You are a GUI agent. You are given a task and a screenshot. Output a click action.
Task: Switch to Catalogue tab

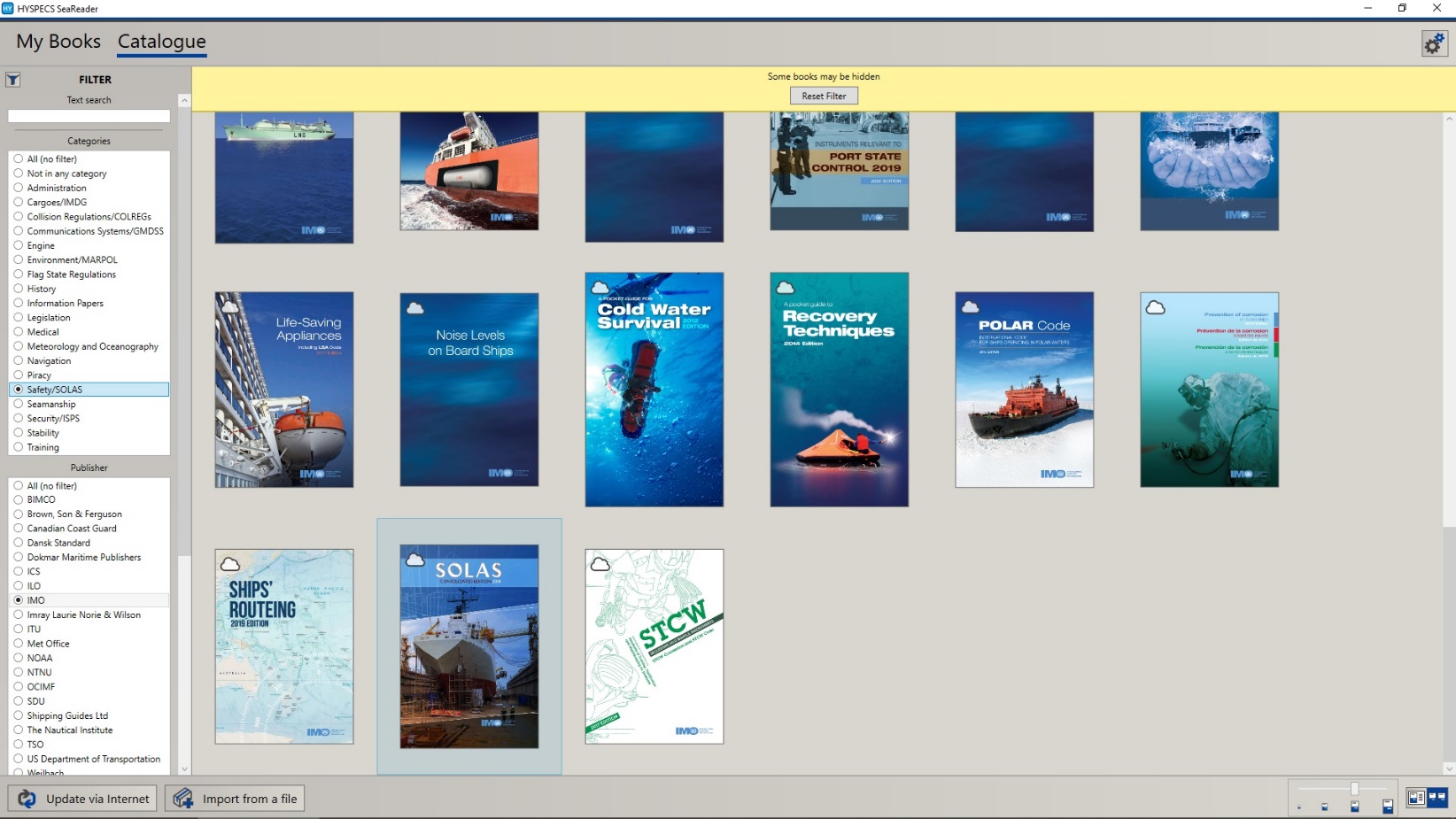click(162, 42)
